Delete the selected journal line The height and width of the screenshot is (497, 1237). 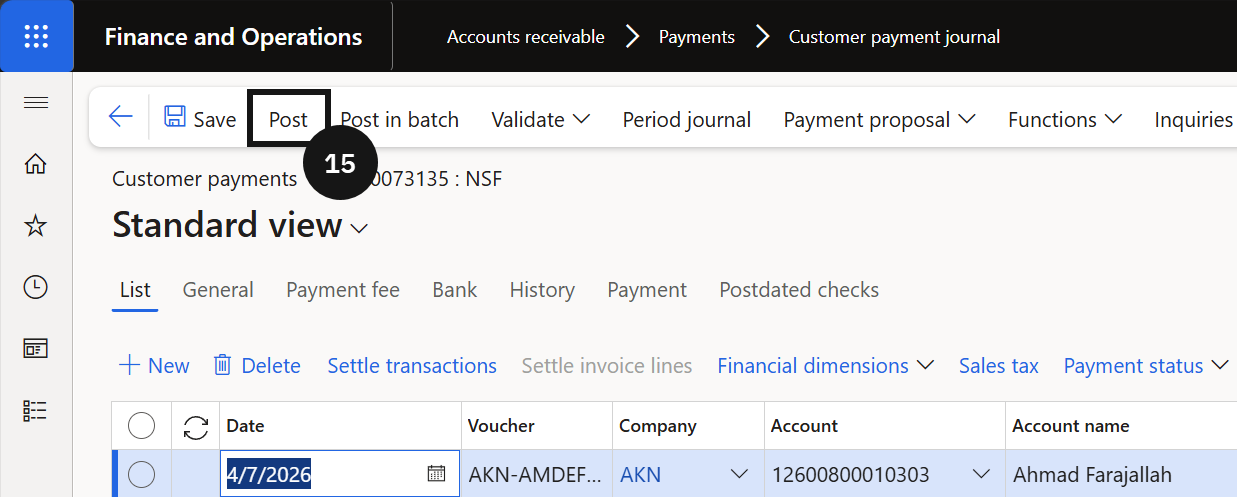point(257,366)
